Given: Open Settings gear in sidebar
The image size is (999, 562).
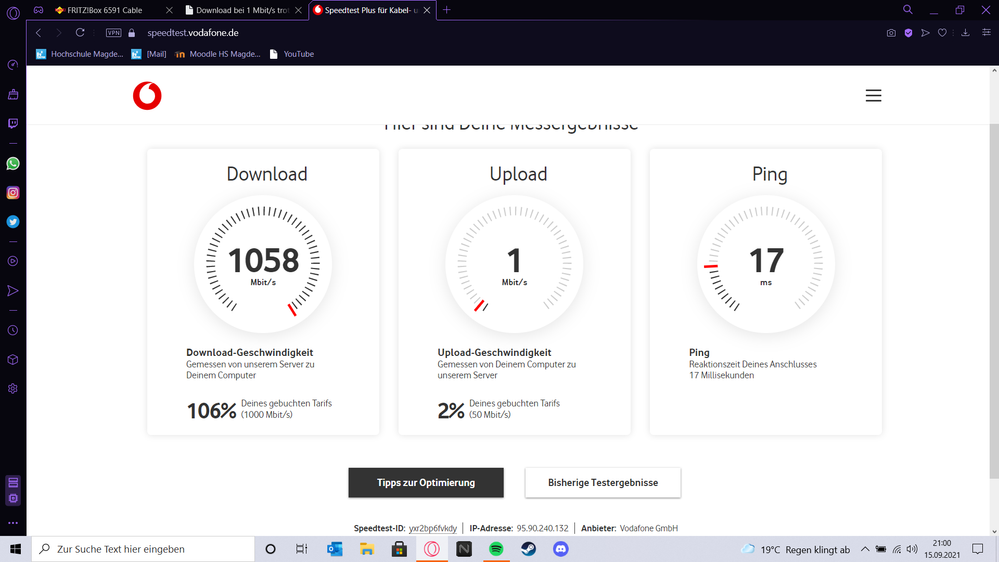Looking at the screenshot, I should pos(13,389).
